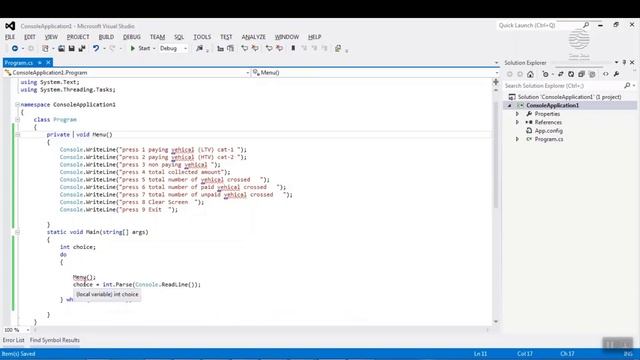Open the HELP menu
Image resolution: width=640 pixels, height=360 pixels.
(315, 37)
